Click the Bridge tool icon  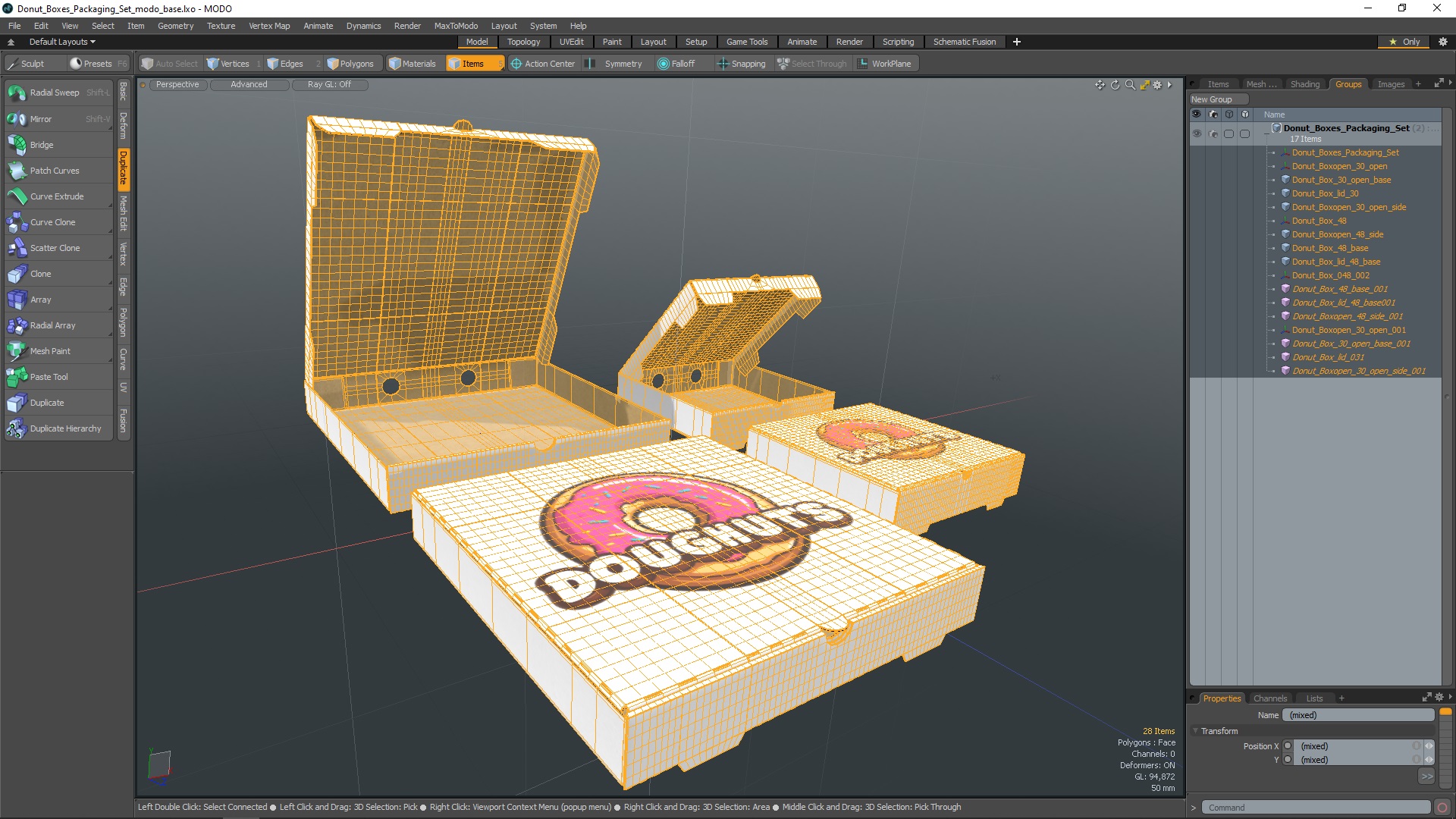click(17, 145)
